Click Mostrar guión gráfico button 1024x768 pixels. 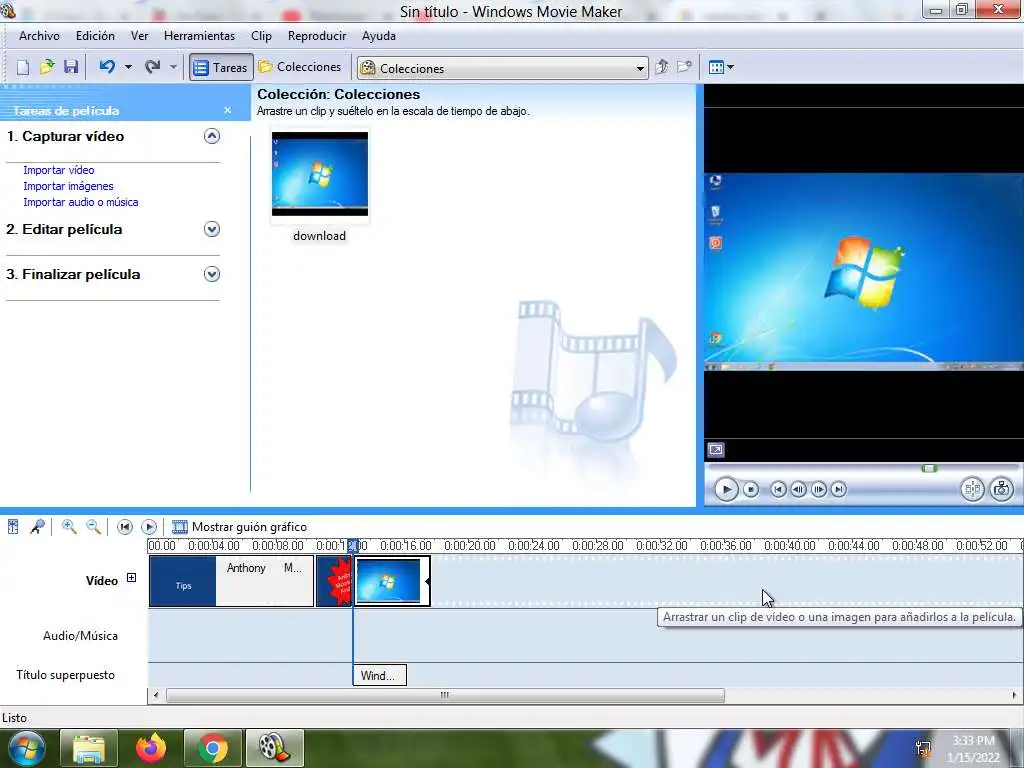[x=239, y=526]
